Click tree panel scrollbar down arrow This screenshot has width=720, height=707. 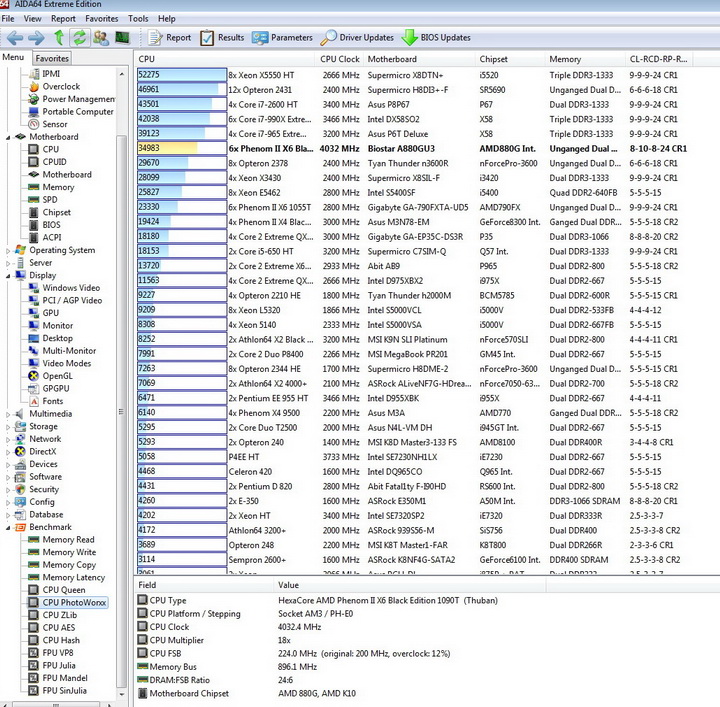pos(122,695)
